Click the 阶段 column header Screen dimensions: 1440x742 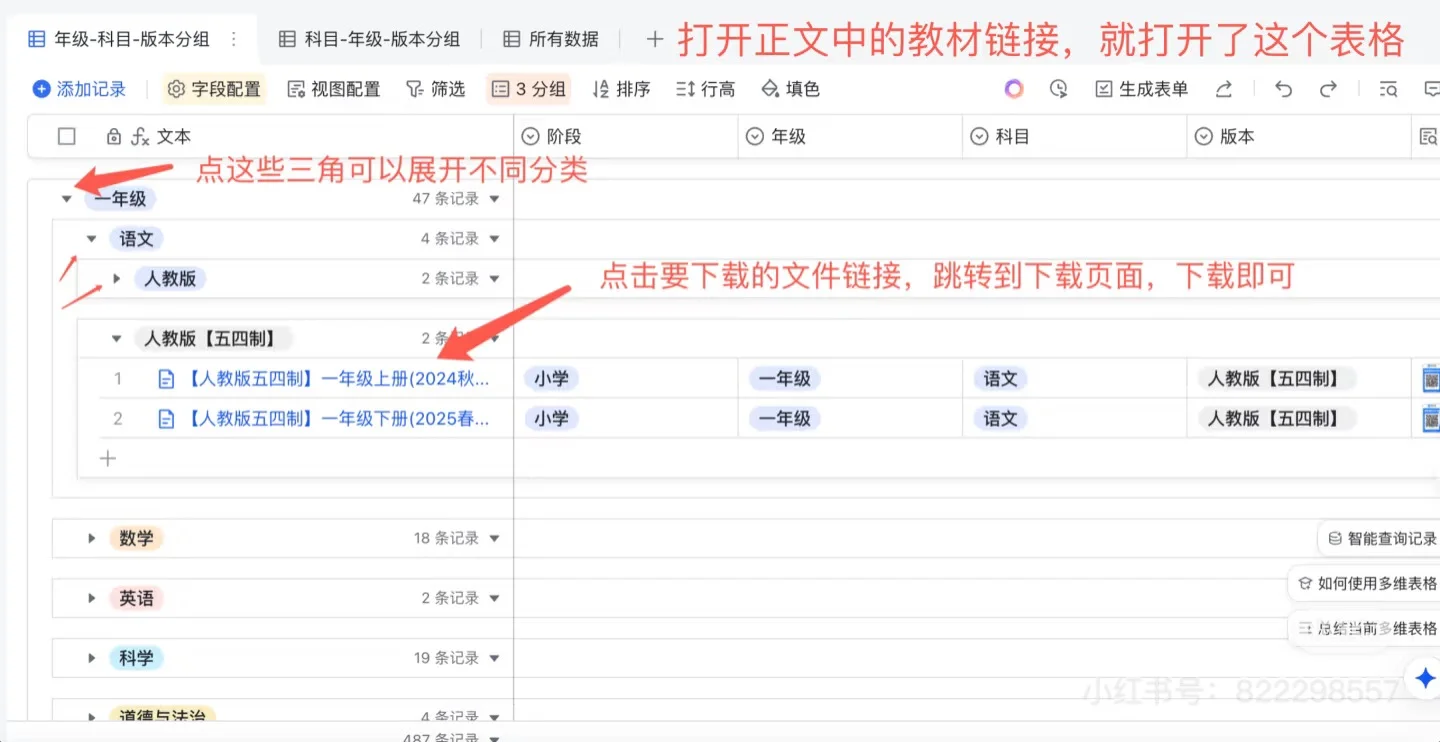626,137
